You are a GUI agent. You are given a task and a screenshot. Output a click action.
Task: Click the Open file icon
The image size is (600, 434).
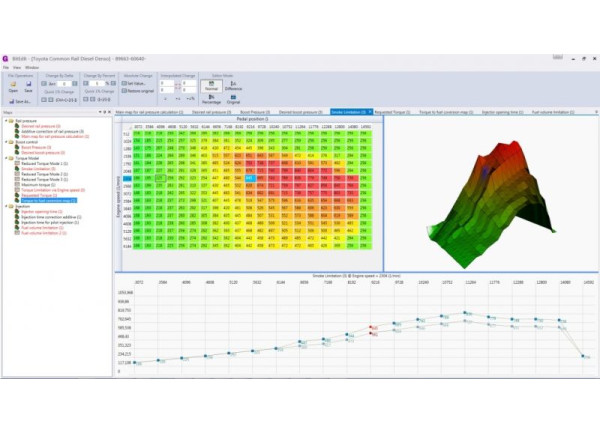[x=14, y=86]
